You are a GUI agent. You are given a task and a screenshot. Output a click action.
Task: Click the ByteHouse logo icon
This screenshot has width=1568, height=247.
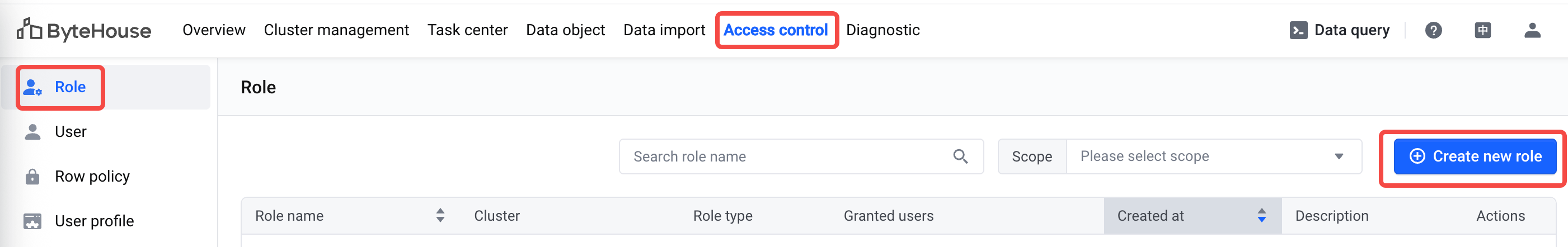(29, 28)
